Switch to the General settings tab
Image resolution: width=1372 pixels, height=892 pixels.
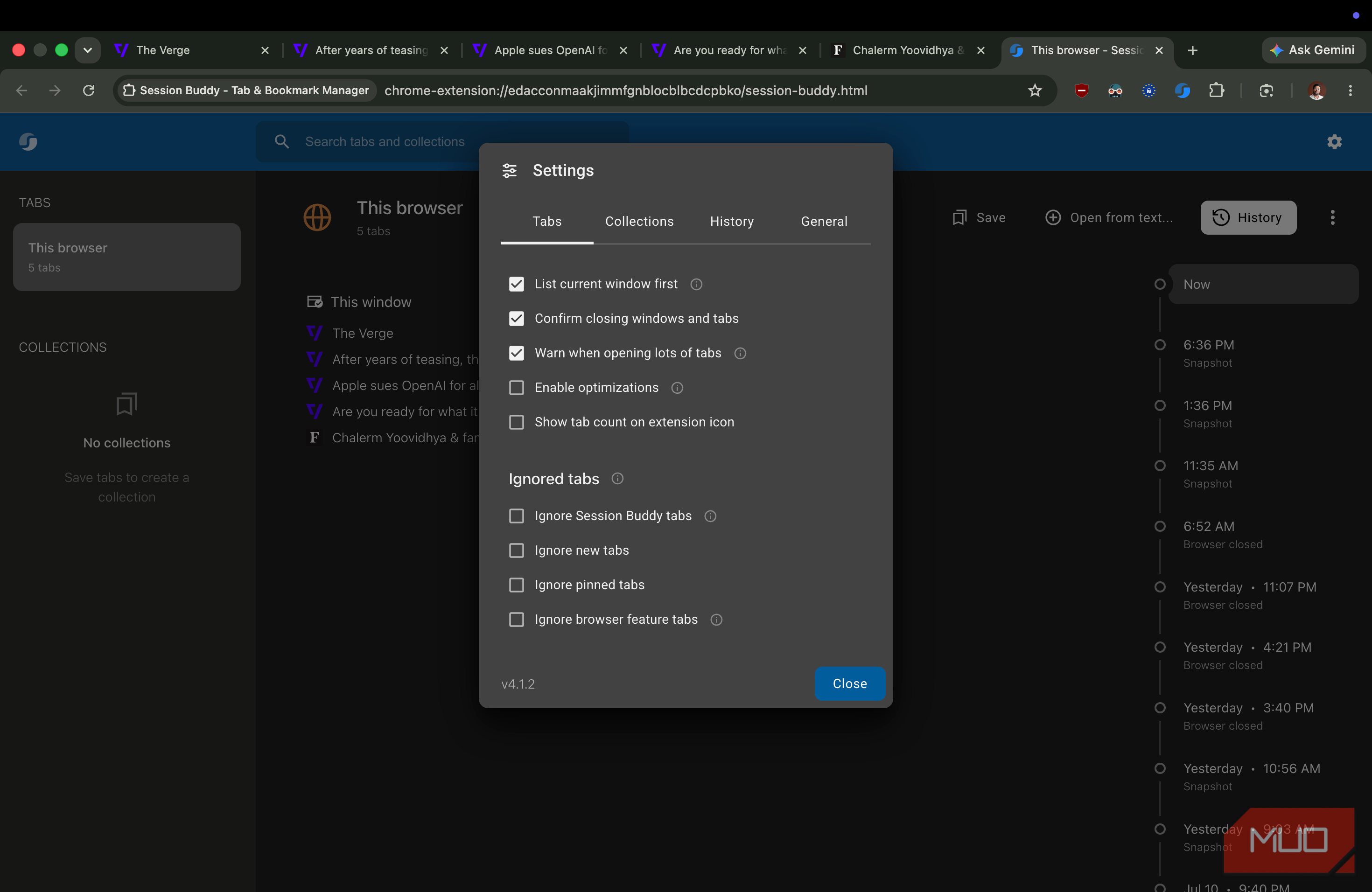824,221
